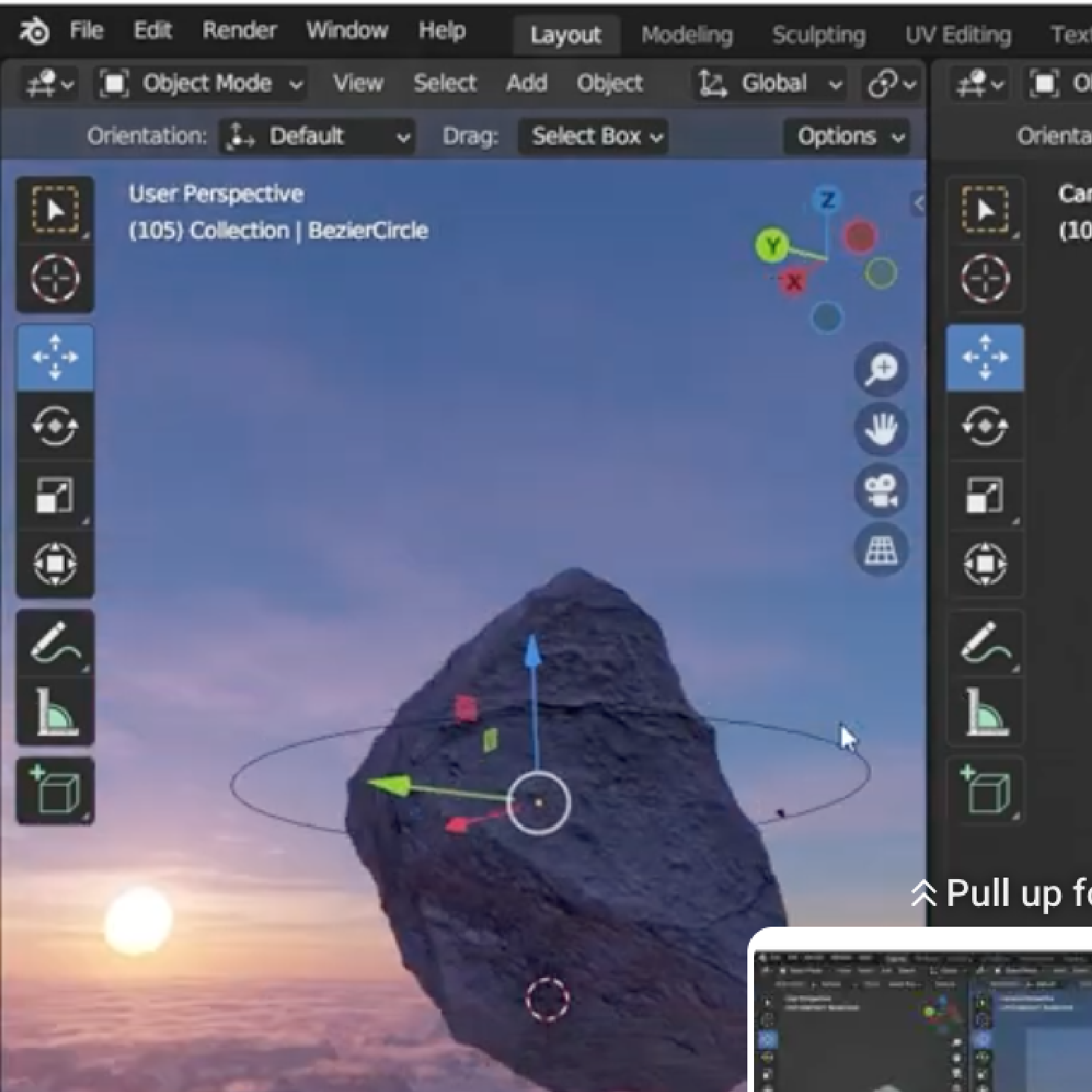Select the Add Cube tool
This screenshot has height=1092, width=1092.
point(55,791)
